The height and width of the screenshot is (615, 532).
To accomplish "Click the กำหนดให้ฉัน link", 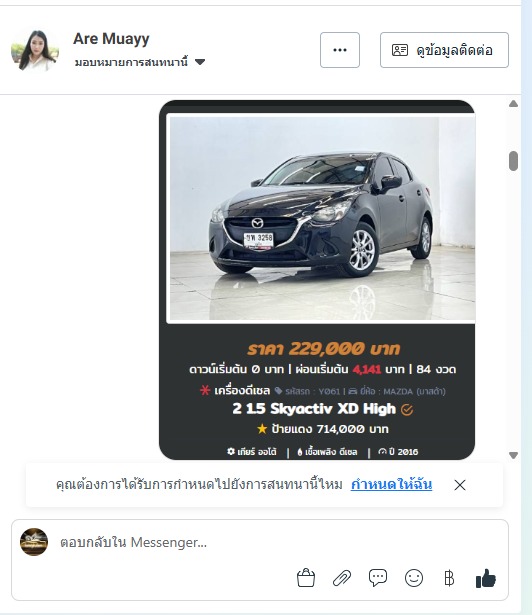I will pyautogui.click(x=391, y=484).
